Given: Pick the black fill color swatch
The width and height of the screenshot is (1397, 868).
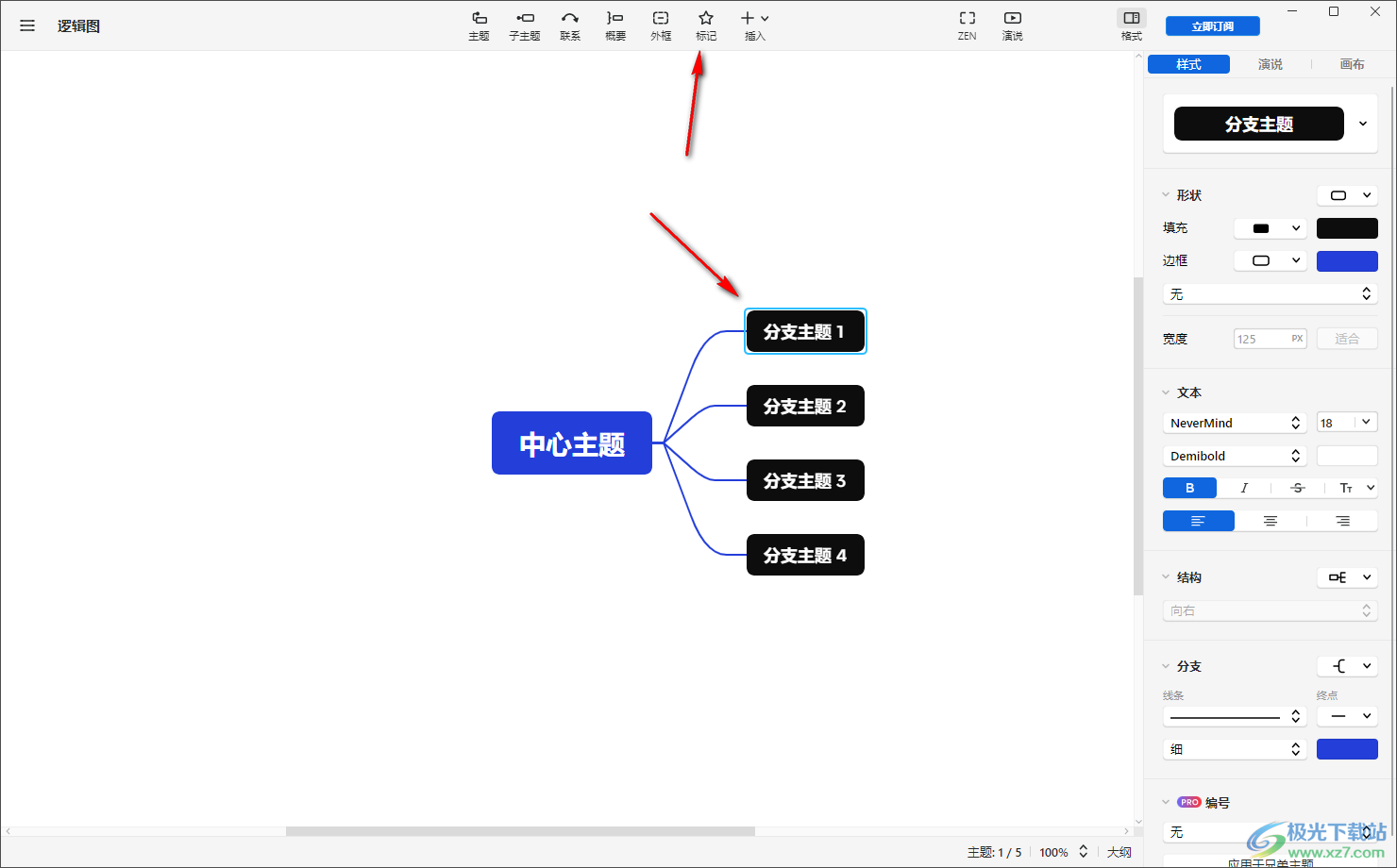Looking at the screenshot, I should click(1347, 228).
